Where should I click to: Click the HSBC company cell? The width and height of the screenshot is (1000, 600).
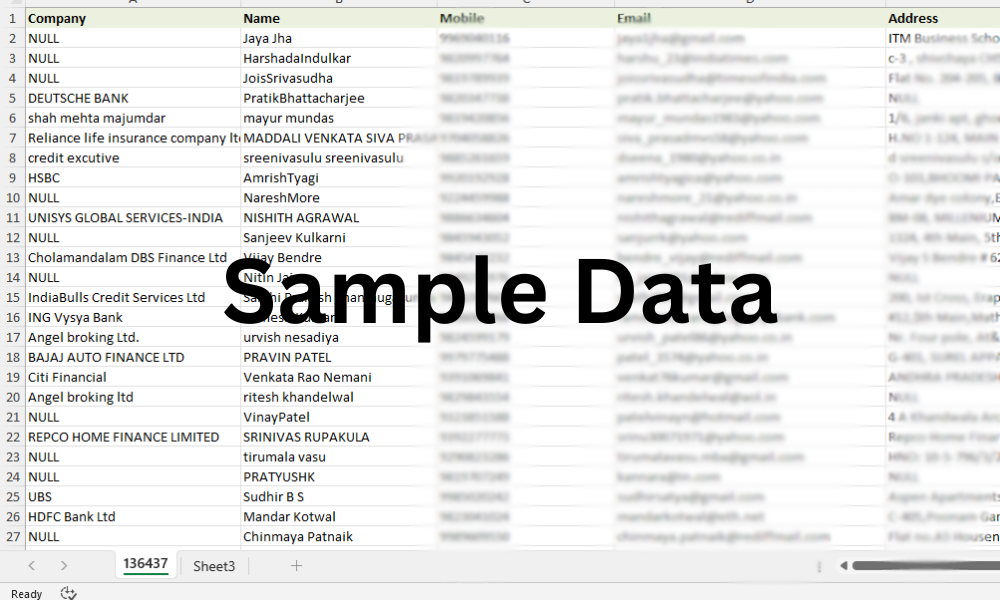133,178
